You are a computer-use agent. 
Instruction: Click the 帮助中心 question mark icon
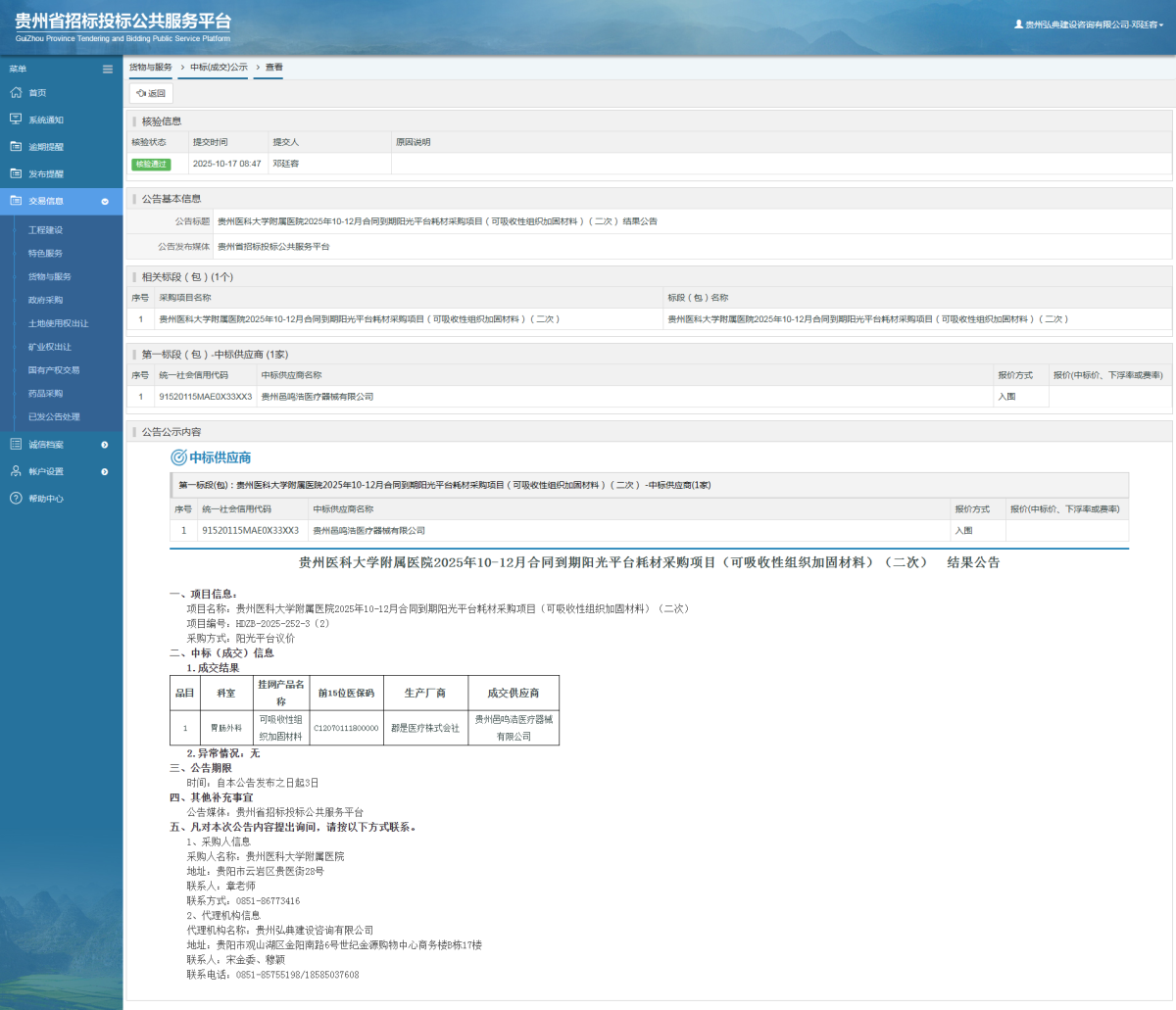[x=16, y=499]
